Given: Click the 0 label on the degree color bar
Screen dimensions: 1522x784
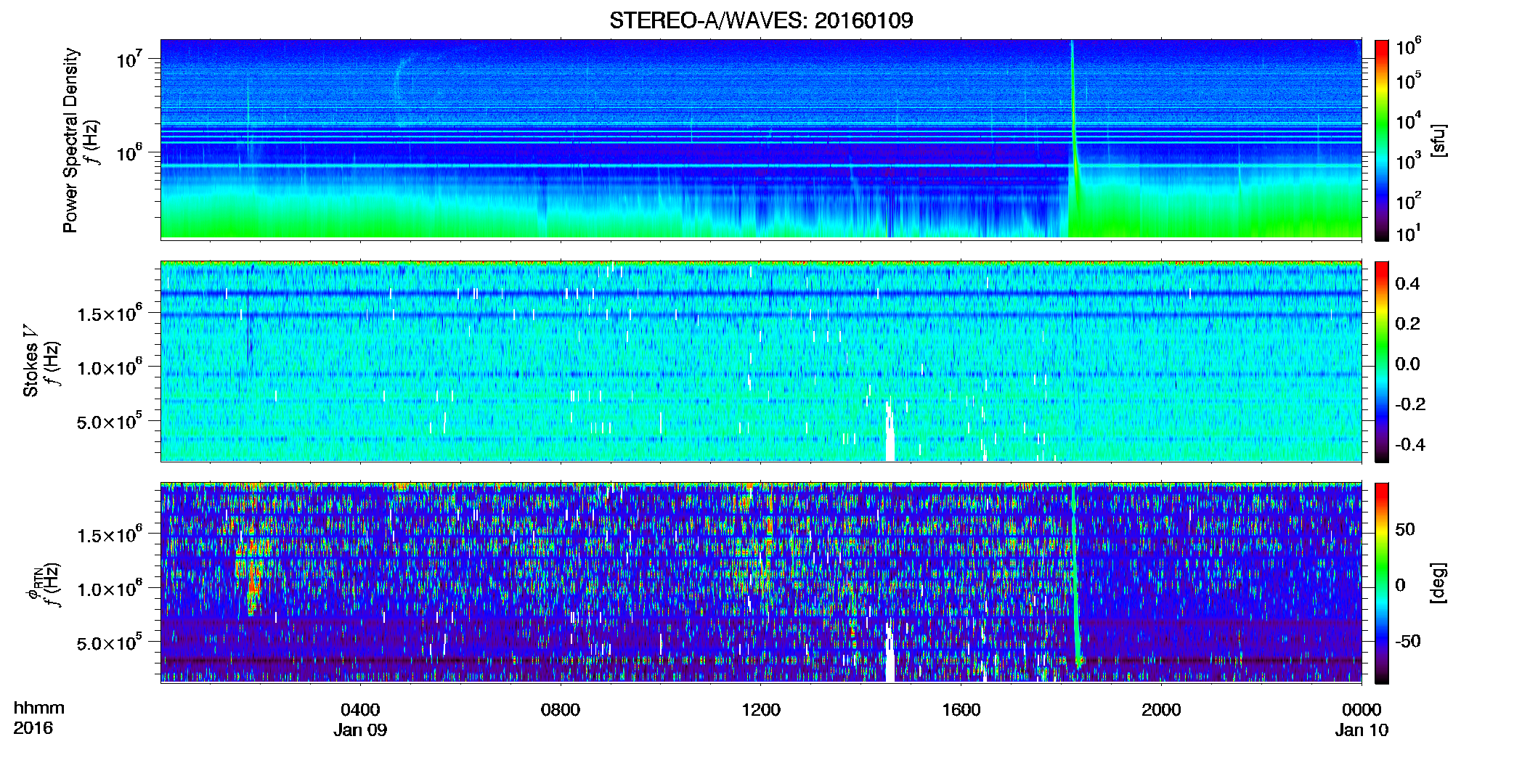Looking at the screenshot, I should click(x=1400, y=584).
